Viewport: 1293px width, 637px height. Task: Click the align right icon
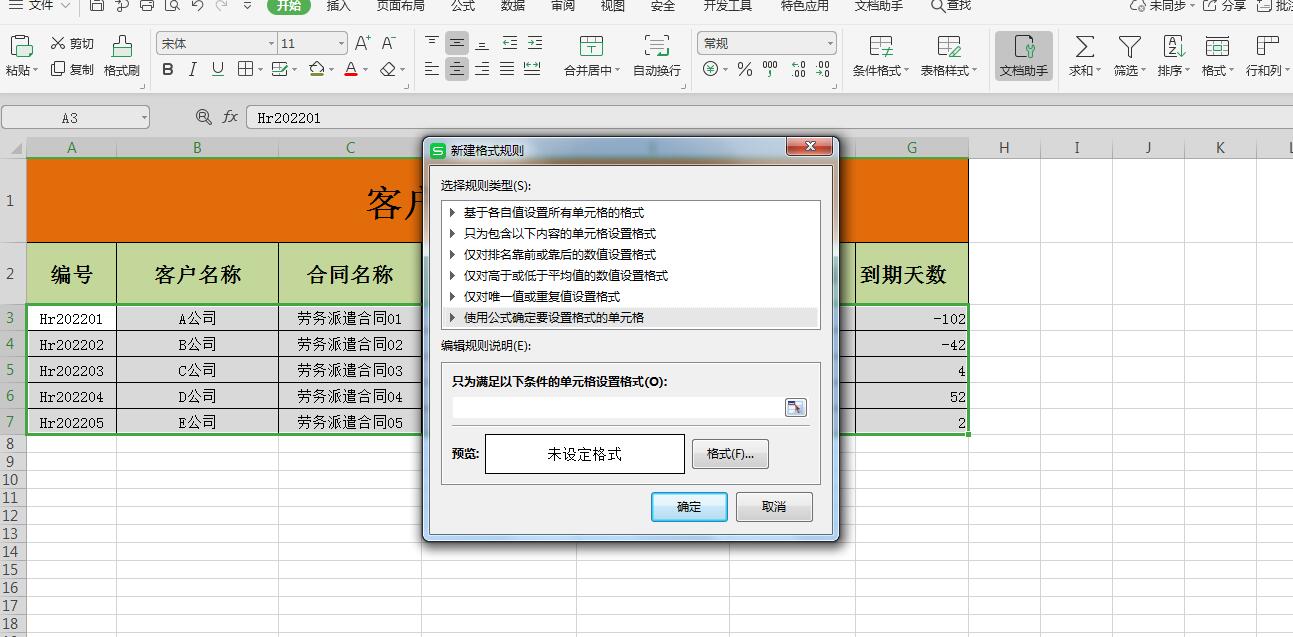pos(482,69)
